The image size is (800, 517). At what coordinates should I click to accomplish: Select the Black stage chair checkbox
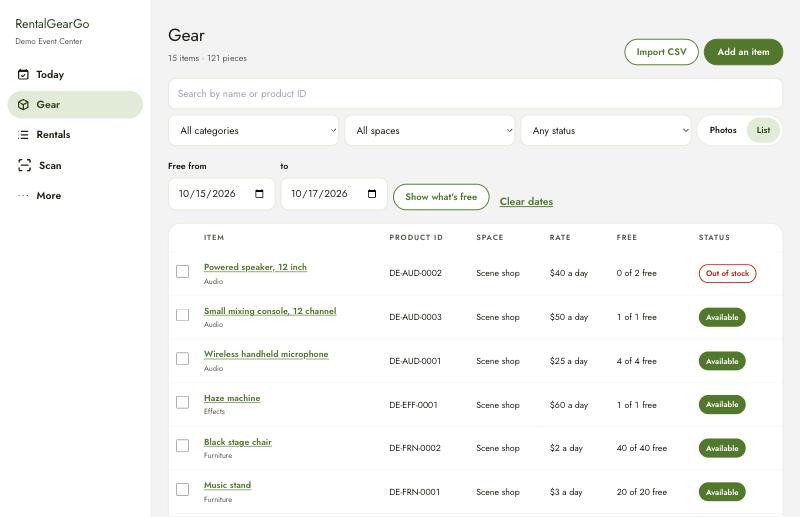pos(182,446)
